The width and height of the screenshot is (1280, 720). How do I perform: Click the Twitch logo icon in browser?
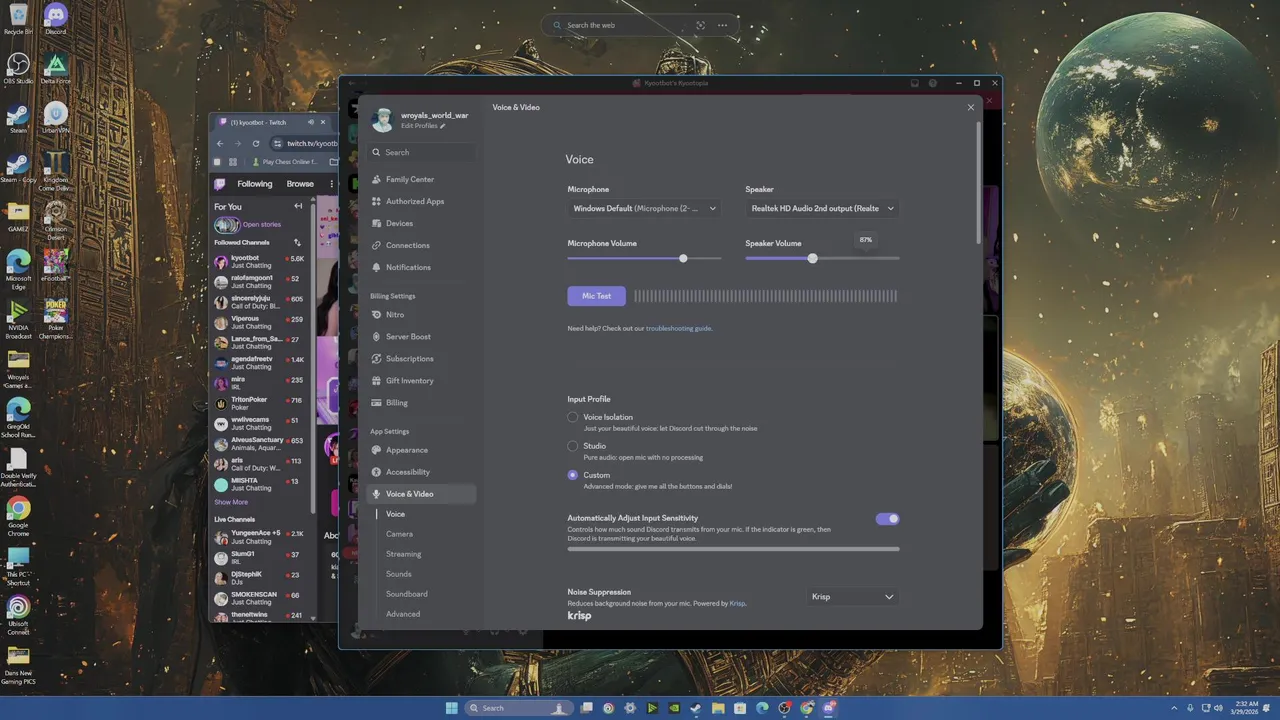(x=220, y=184)
